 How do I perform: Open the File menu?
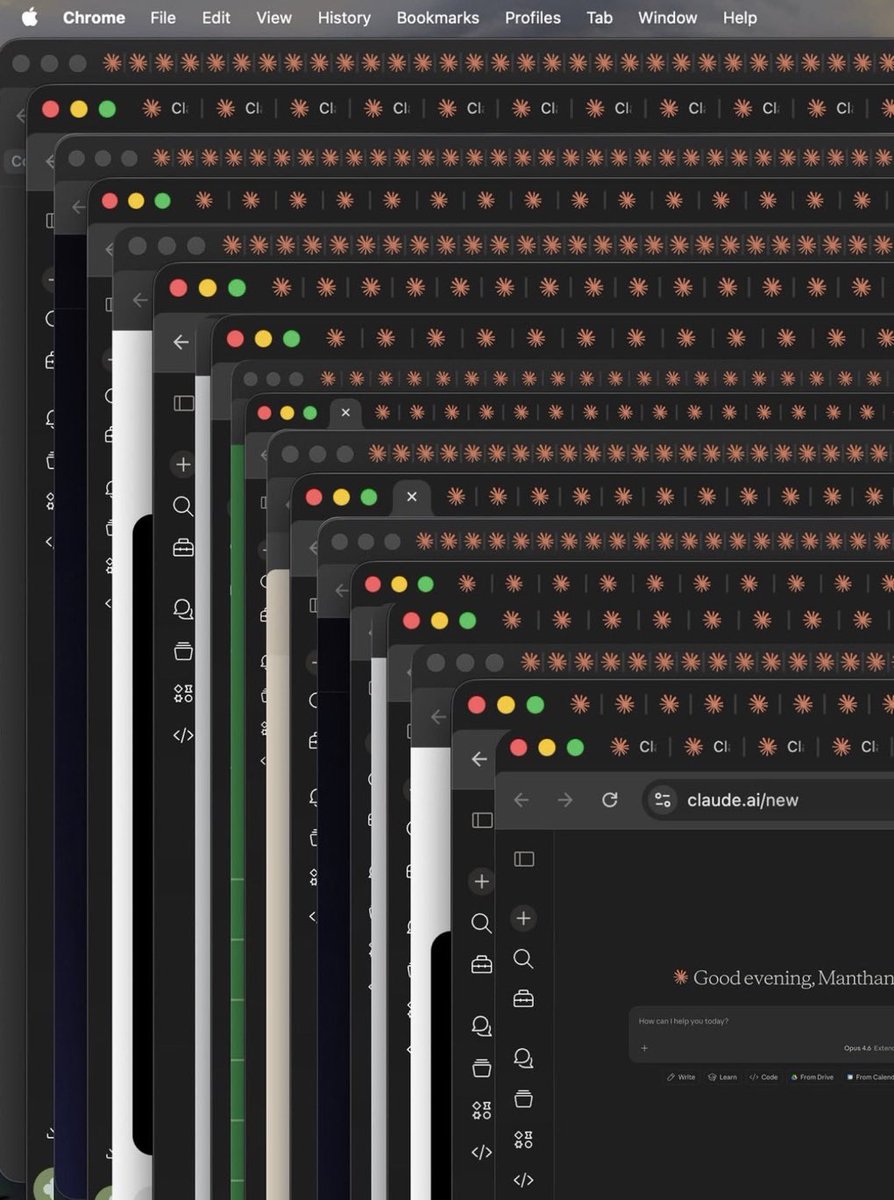tap(163, 17)
